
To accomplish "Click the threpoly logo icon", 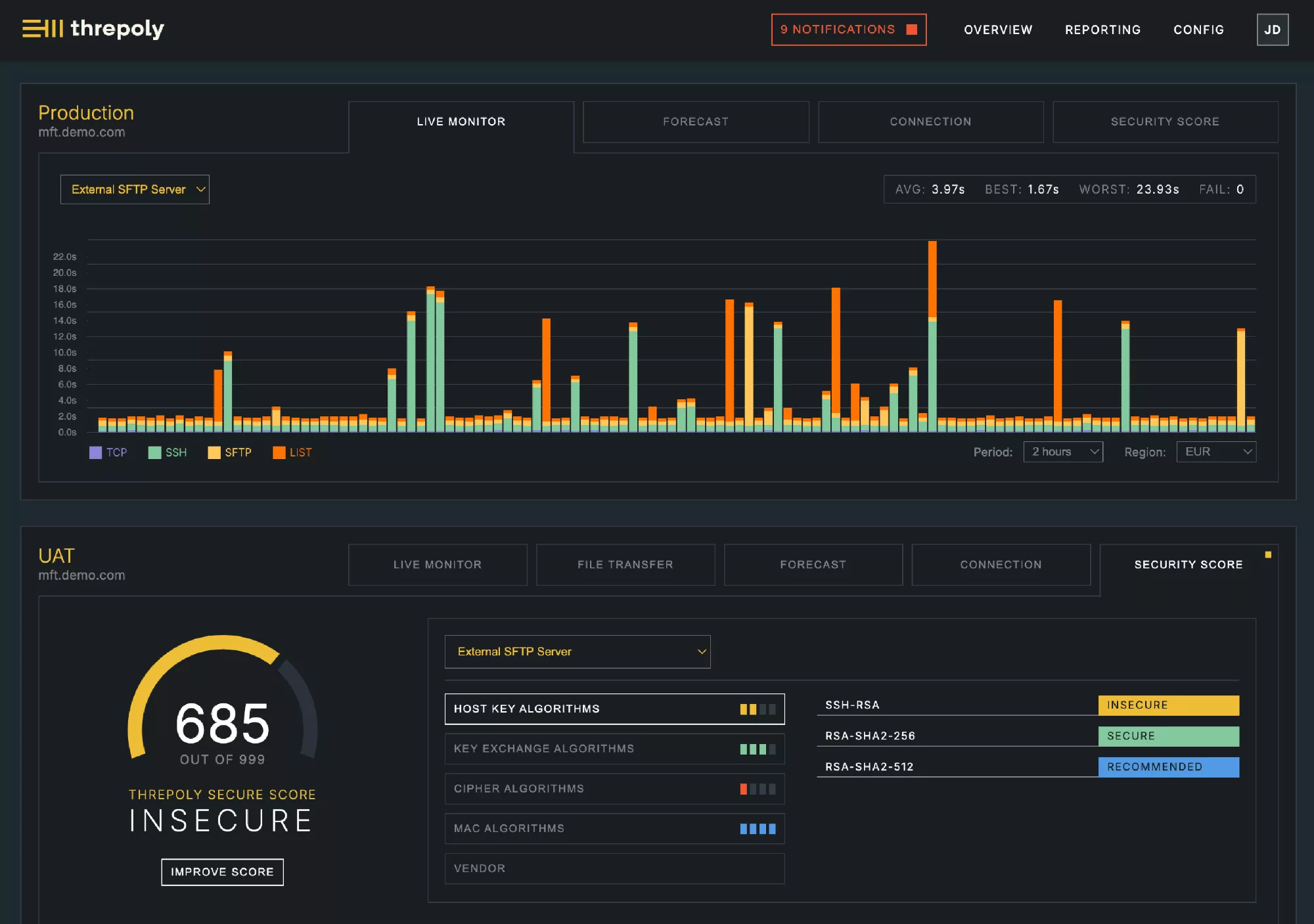I will pos(43,29).
